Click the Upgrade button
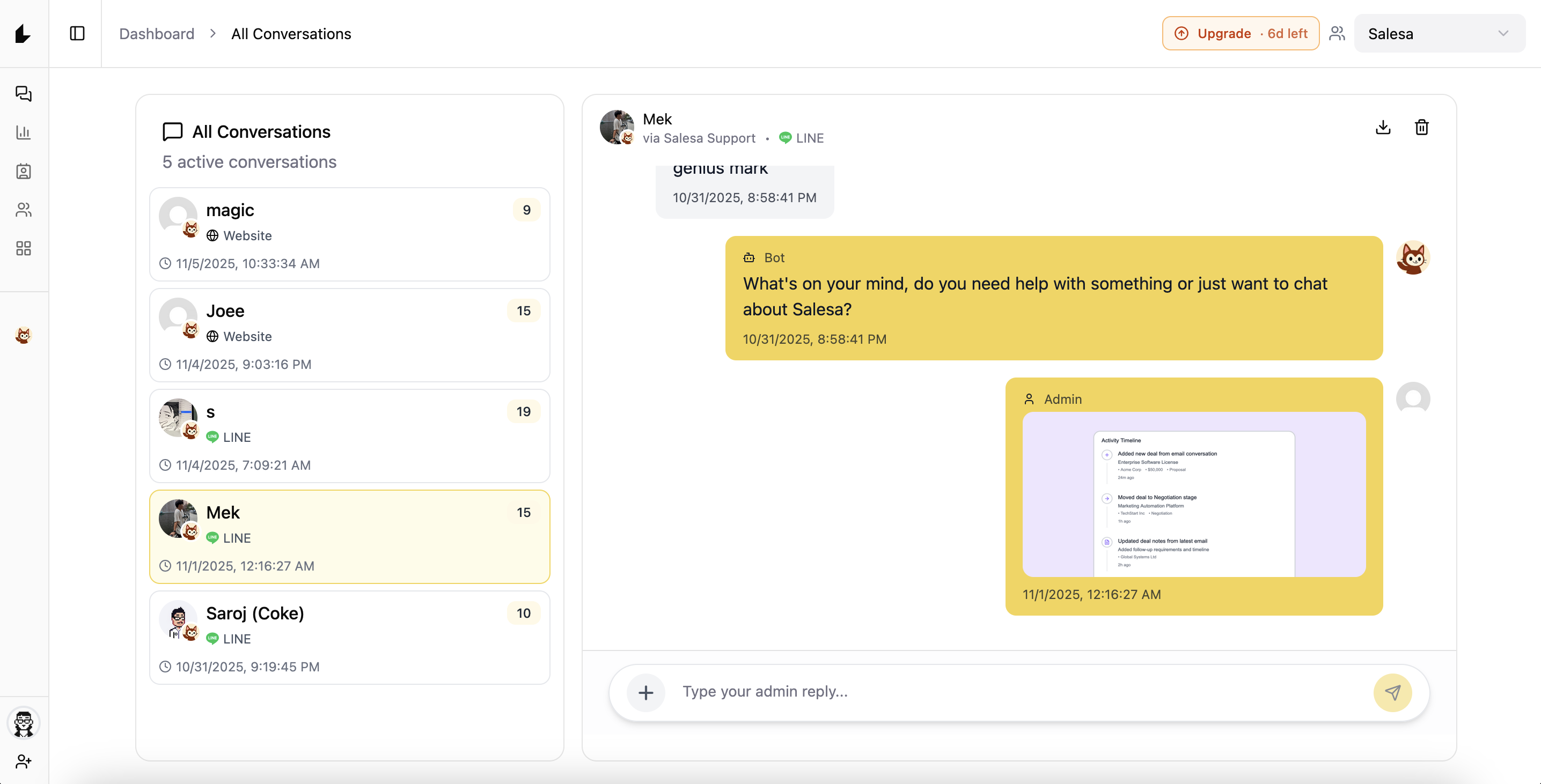 coord(1240,33)
